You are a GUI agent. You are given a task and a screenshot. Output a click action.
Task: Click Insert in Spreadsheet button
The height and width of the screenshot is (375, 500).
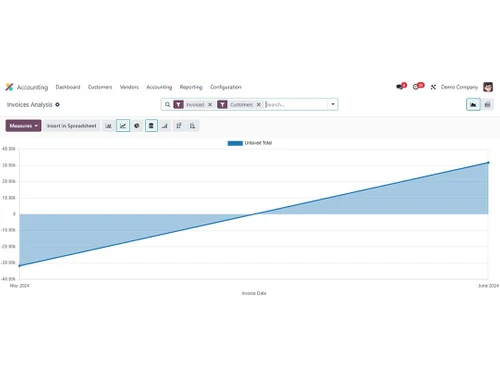point(72,126)
